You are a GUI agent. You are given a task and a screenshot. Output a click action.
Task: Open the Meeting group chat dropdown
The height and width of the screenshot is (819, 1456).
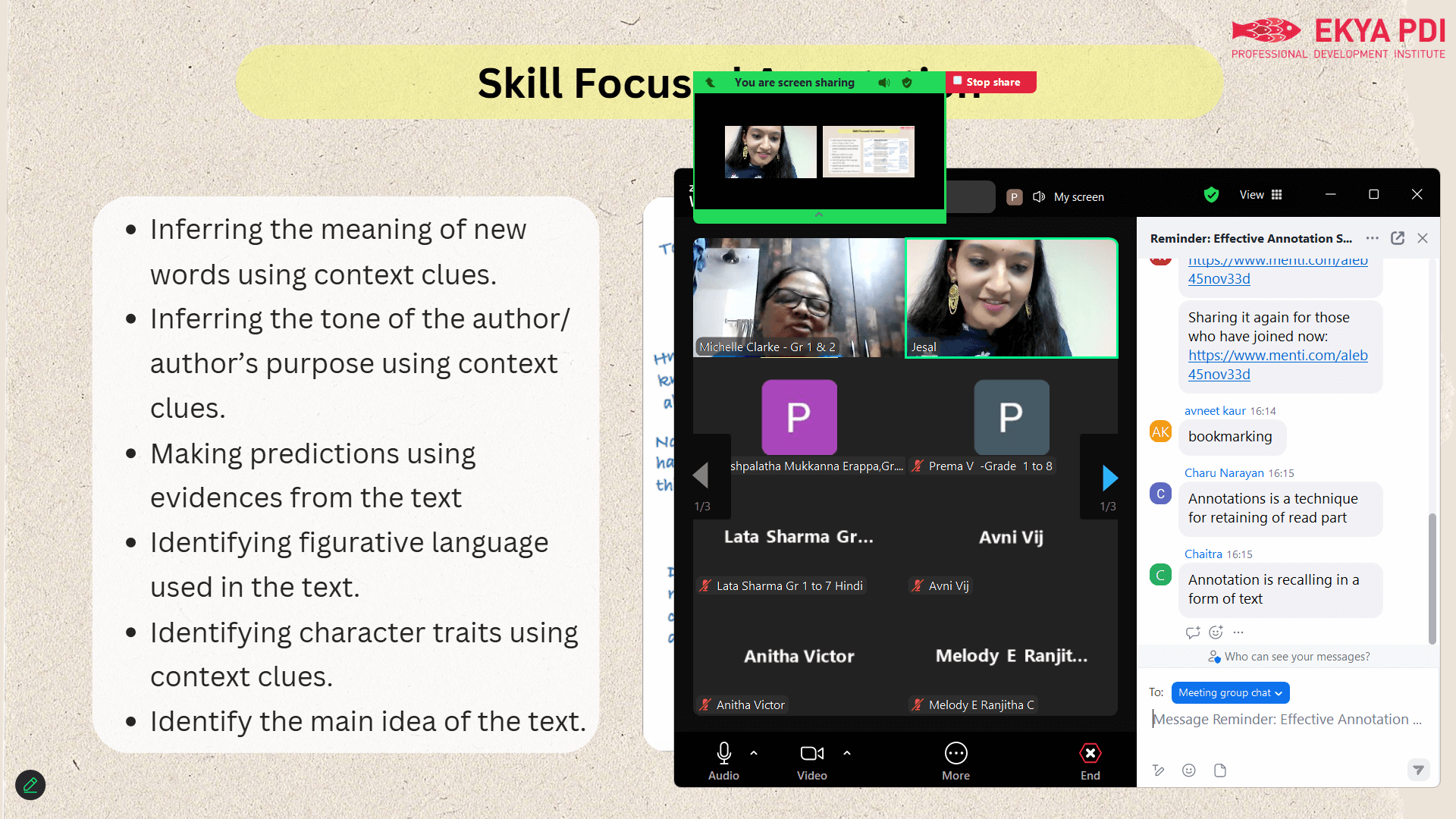tap(1230, 692)
